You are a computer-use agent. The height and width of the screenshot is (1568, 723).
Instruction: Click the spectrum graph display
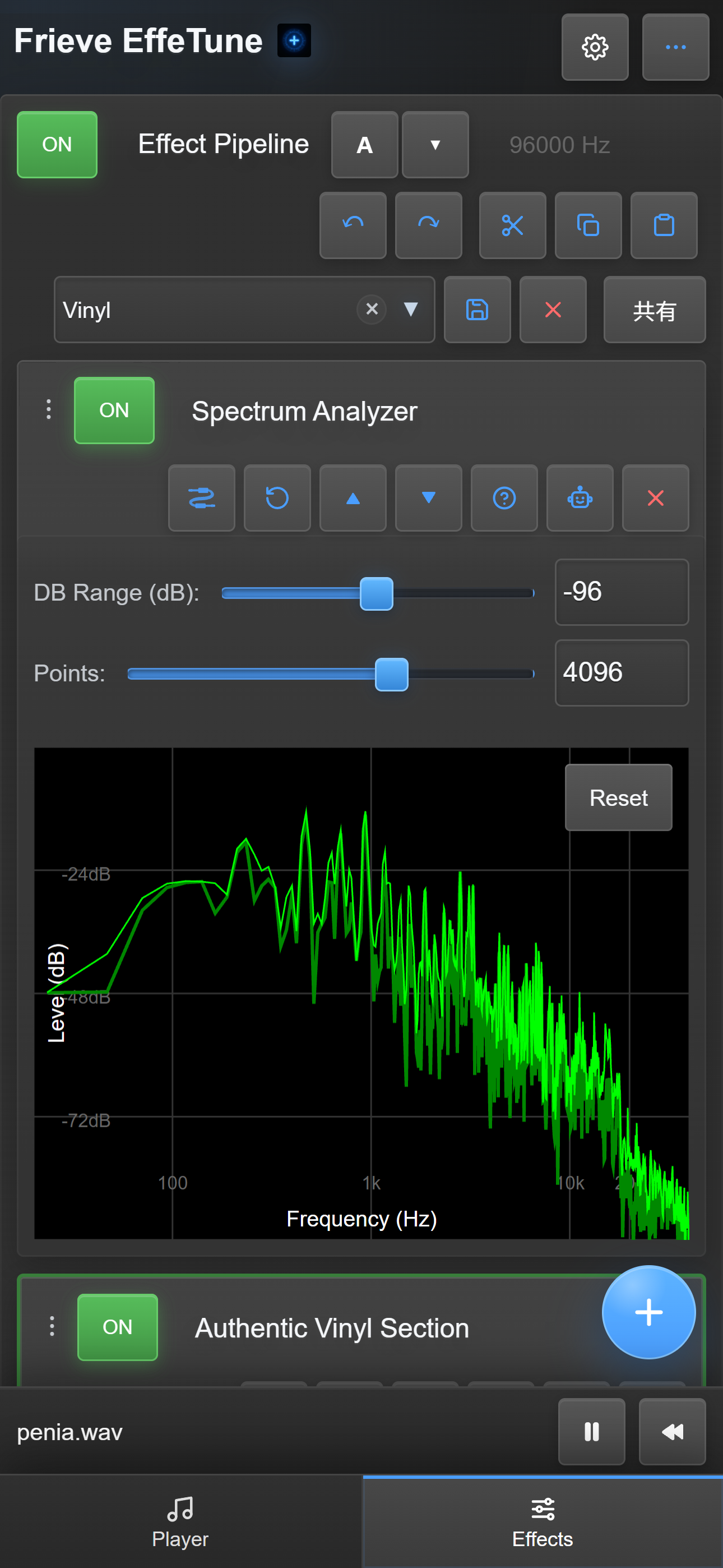[361, 993]
